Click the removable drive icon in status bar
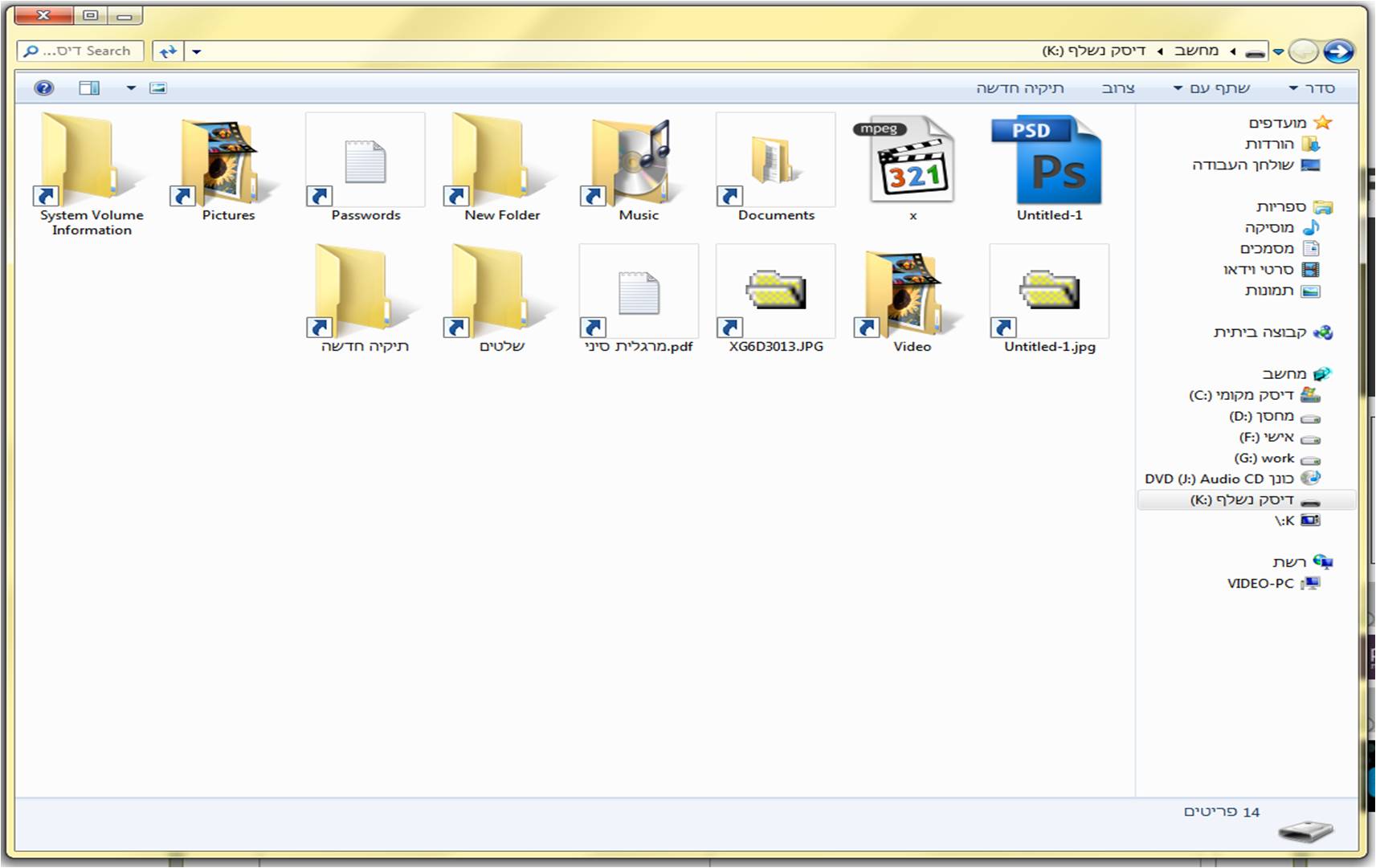Viewport: 1376px width, 868px height. [1305, 832]
